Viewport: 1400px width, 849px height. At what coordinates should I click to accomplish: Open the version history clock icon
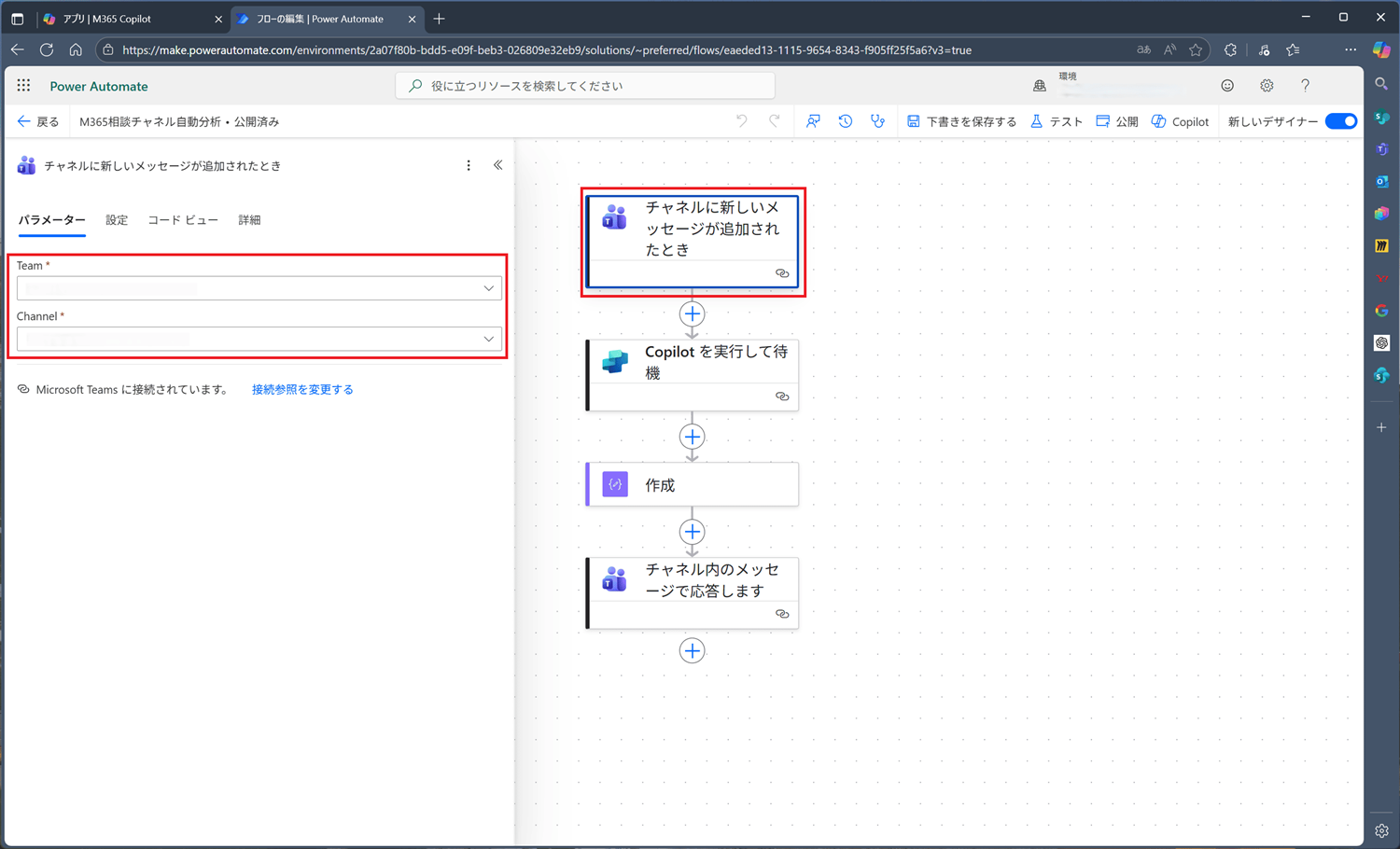click(x=846, y=121)
